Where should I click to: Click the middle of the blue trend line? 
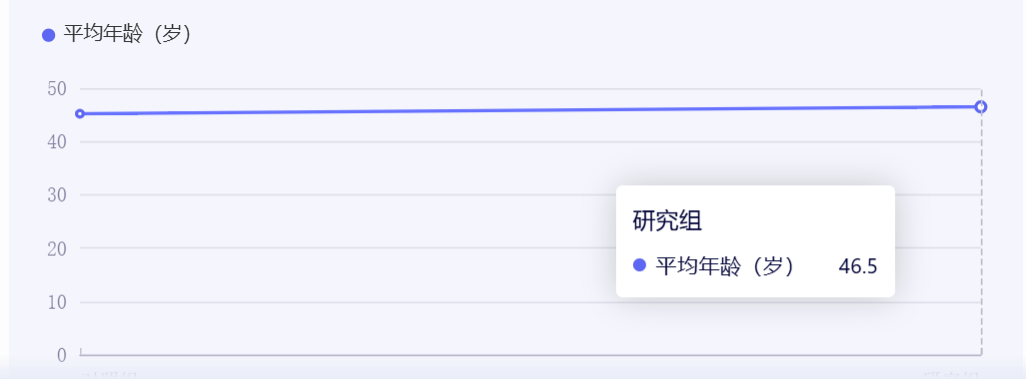[x=530, y=110]
